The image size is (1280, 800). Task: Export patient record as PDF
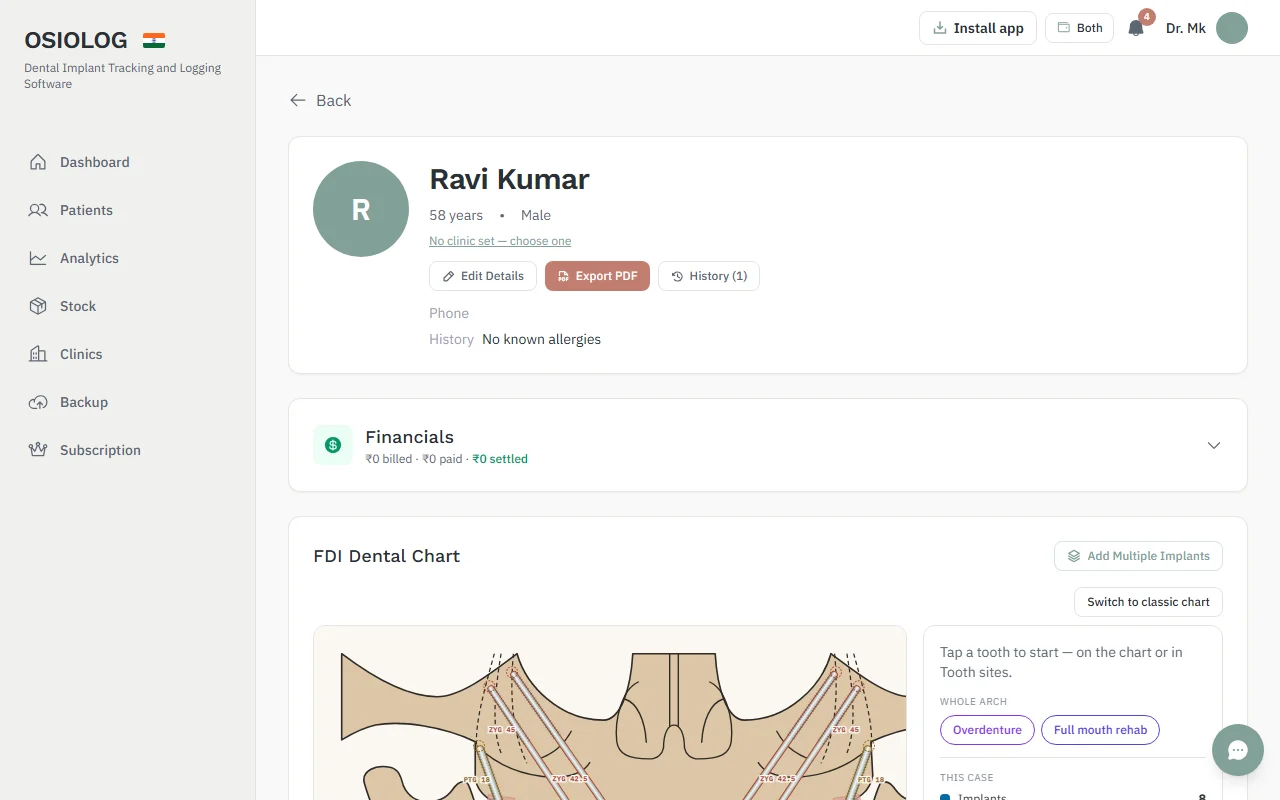click(597, 276)
